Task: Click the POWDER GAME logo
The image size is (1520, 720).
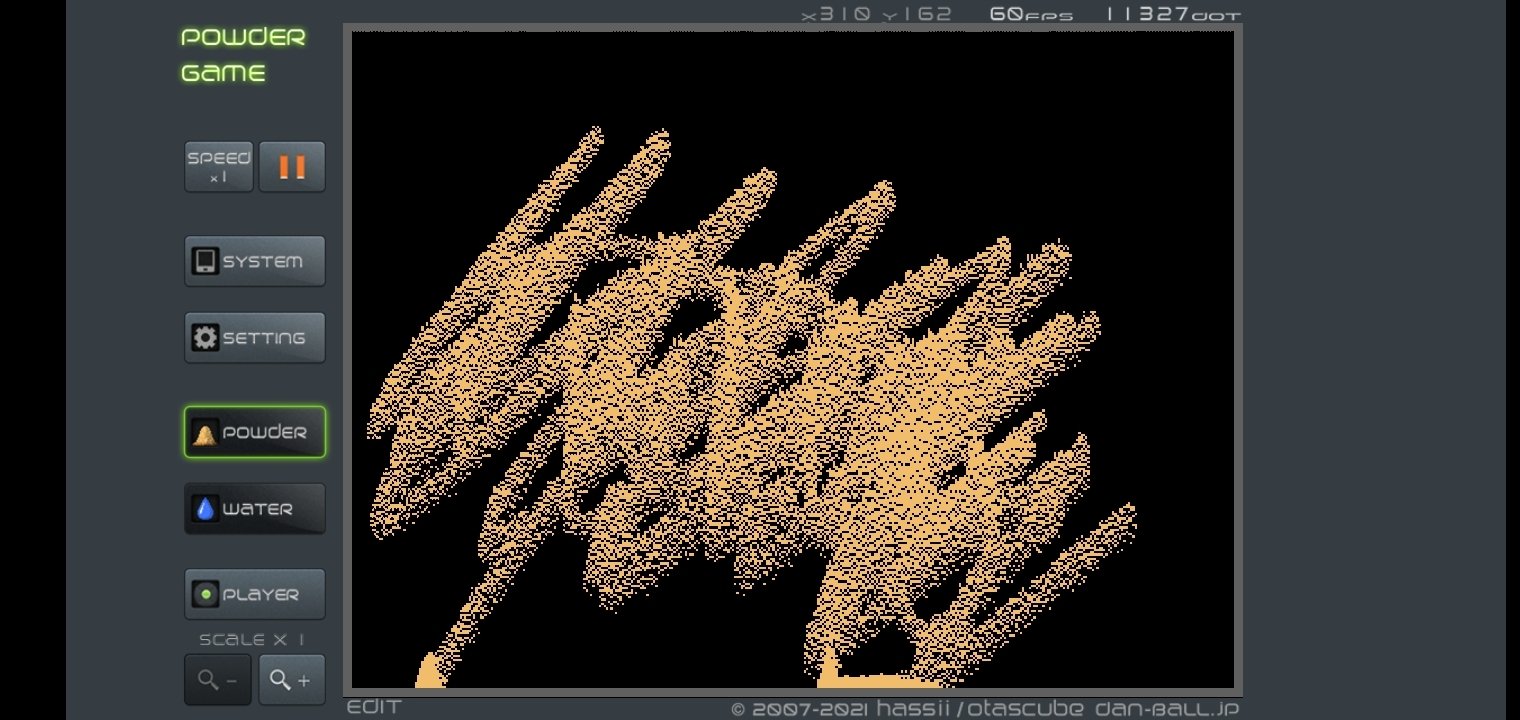Action: (x=243, y=55)
